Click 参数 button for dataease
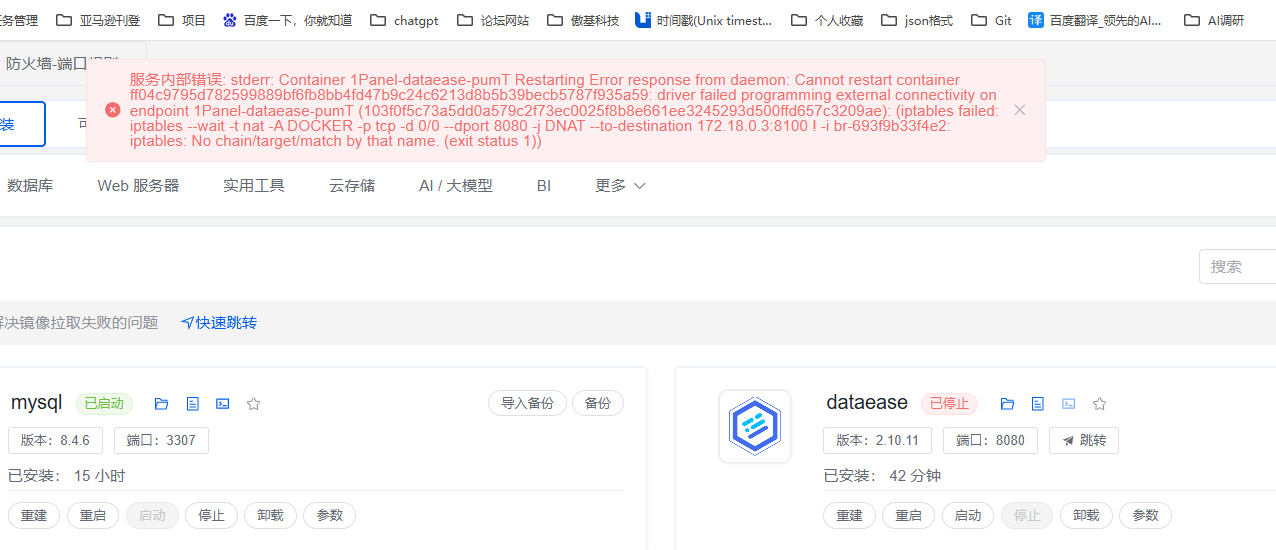 [x=1145, y=515]
